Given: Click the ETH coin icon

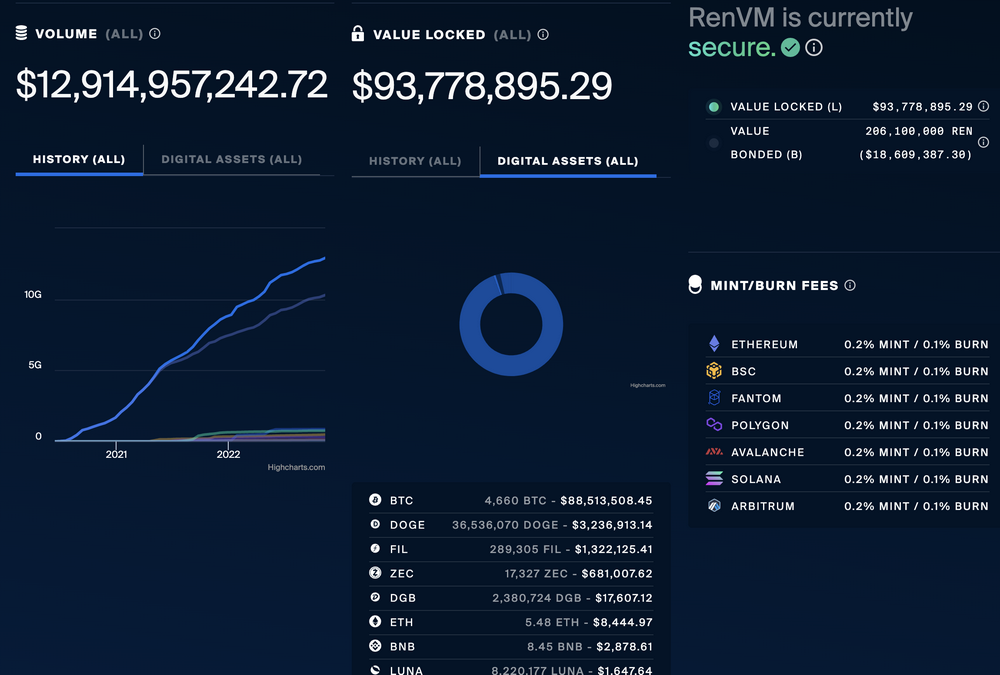Looking at the screenshot, I should point(375,621).
